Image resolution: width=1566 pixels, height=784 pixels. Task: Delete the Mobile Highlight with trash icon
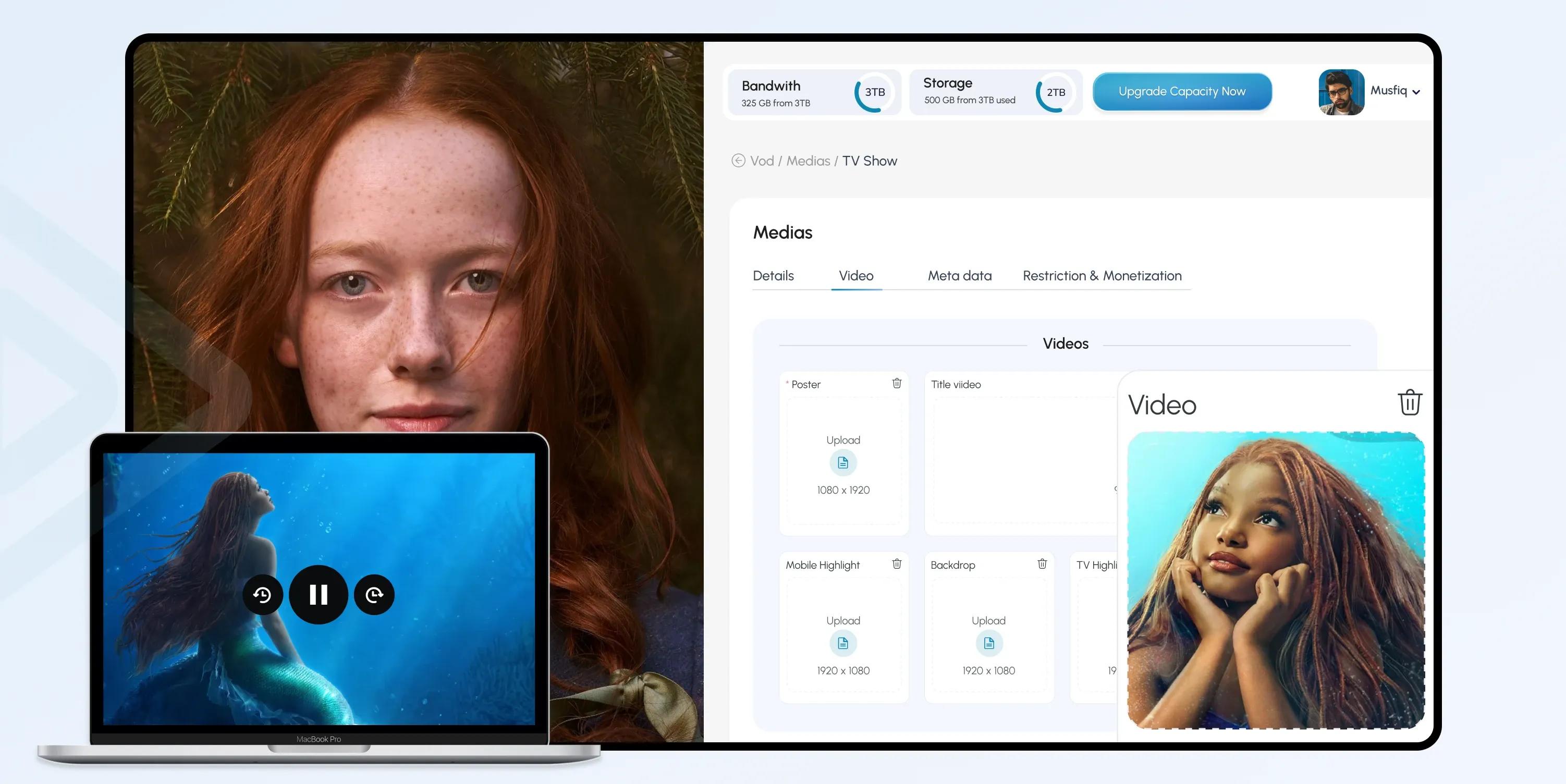pyautogui.click(x=897, y=563)
